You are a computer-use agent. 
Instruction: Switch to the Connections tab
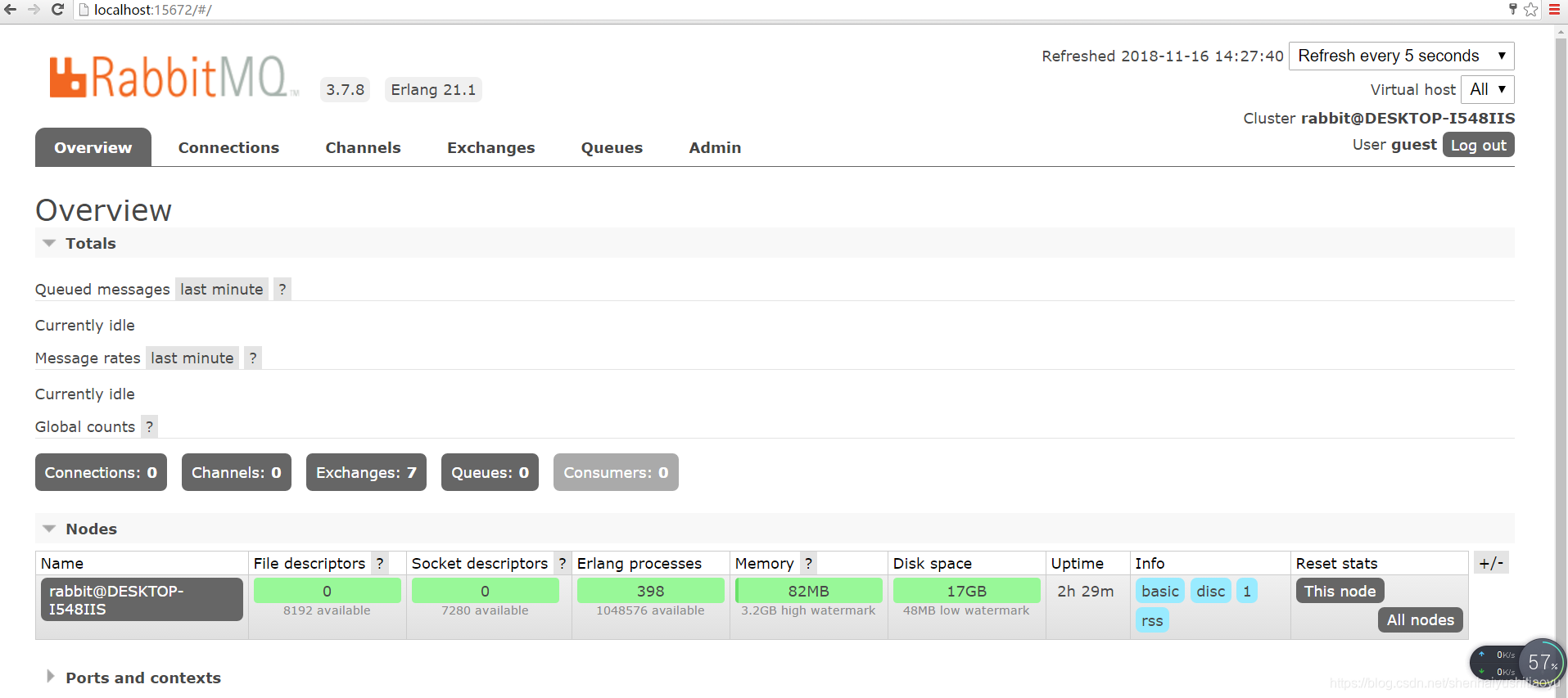click(228, 147)
